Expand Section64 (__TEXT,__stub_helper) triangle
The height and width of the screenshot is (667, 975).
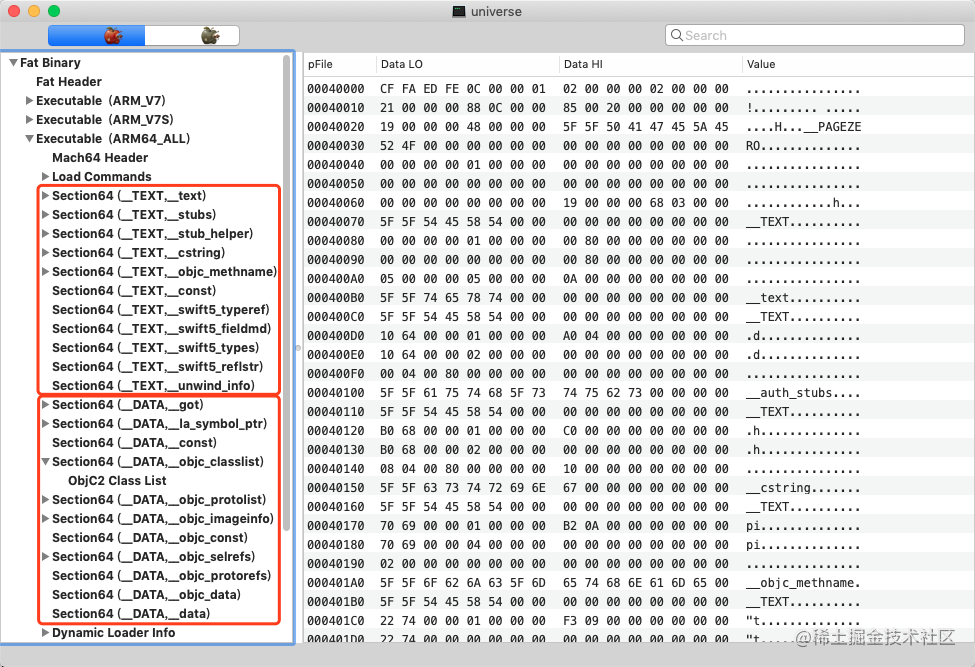point(45,234)
